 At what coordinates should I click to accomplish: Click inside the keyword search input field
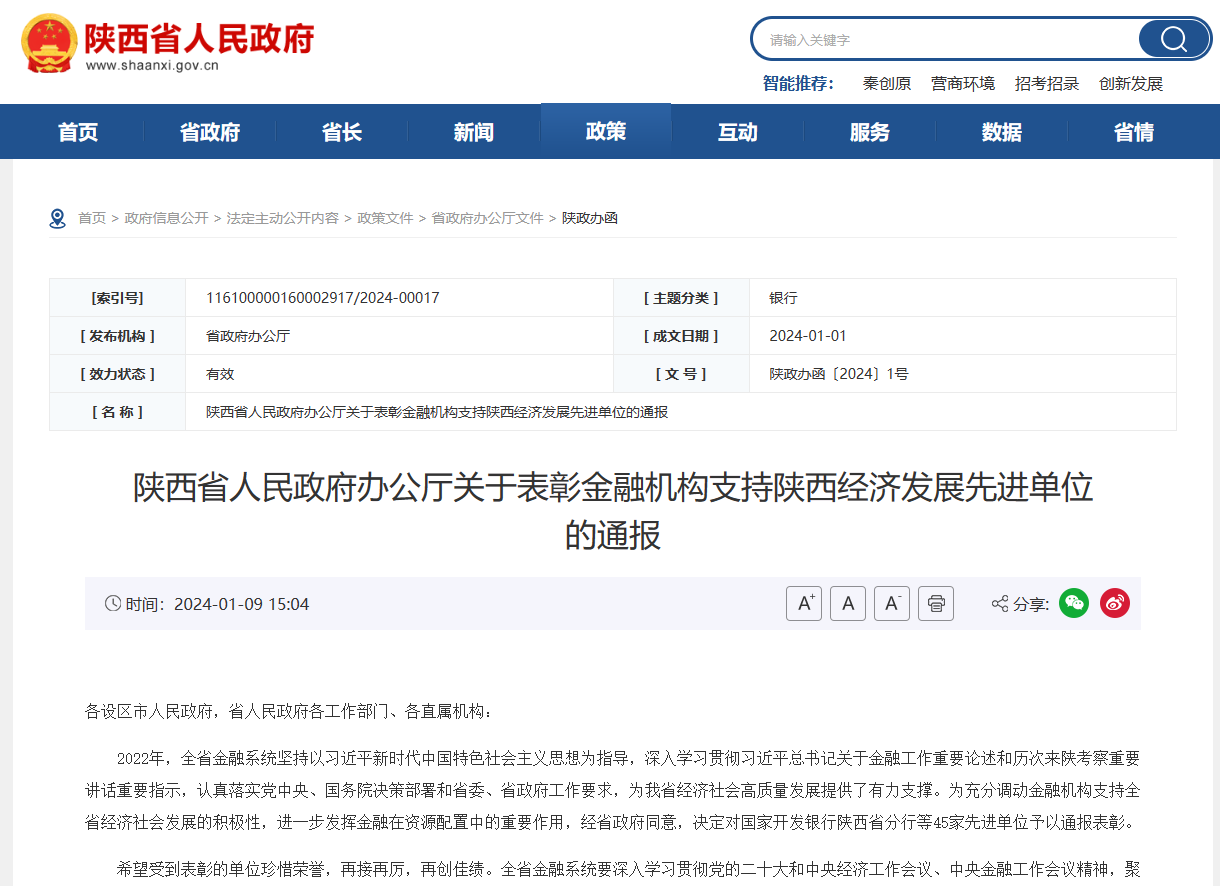pos(940,38)
